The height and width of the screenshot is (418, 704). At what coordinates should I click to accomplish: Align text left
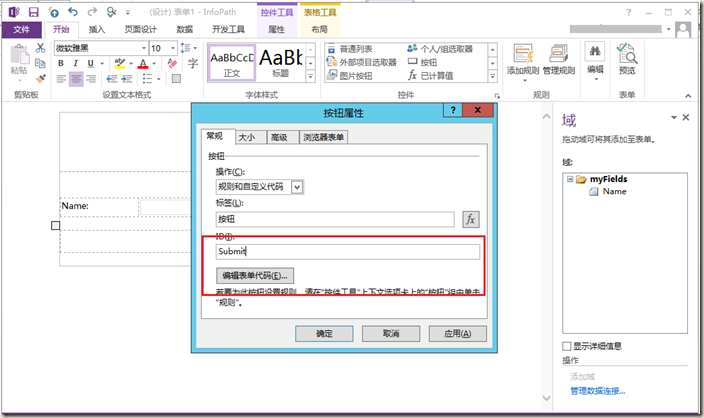point(61,79)
